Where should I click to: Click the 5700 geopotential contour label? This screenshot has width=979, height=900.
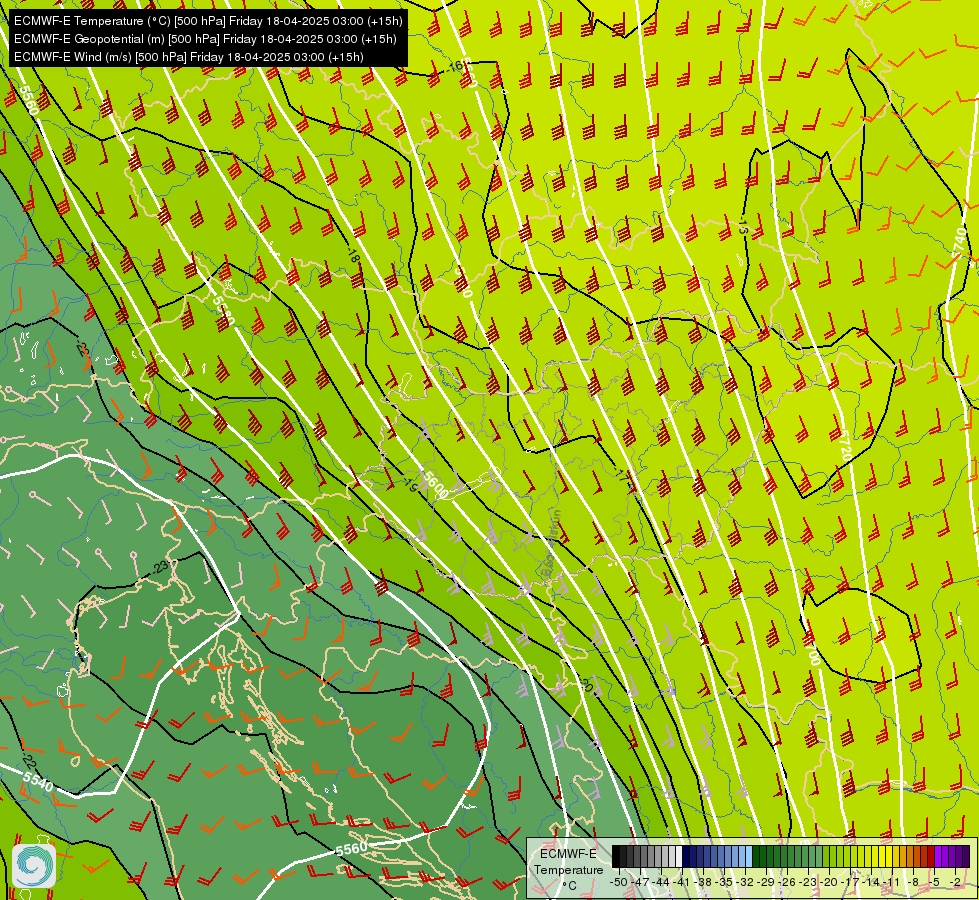[812, 650]
